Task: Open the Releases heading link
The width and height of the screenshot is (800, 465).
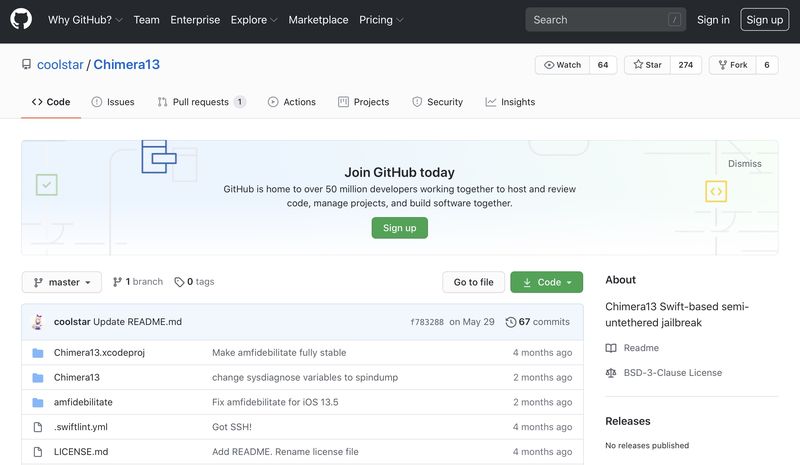Action: coord(628,422)
